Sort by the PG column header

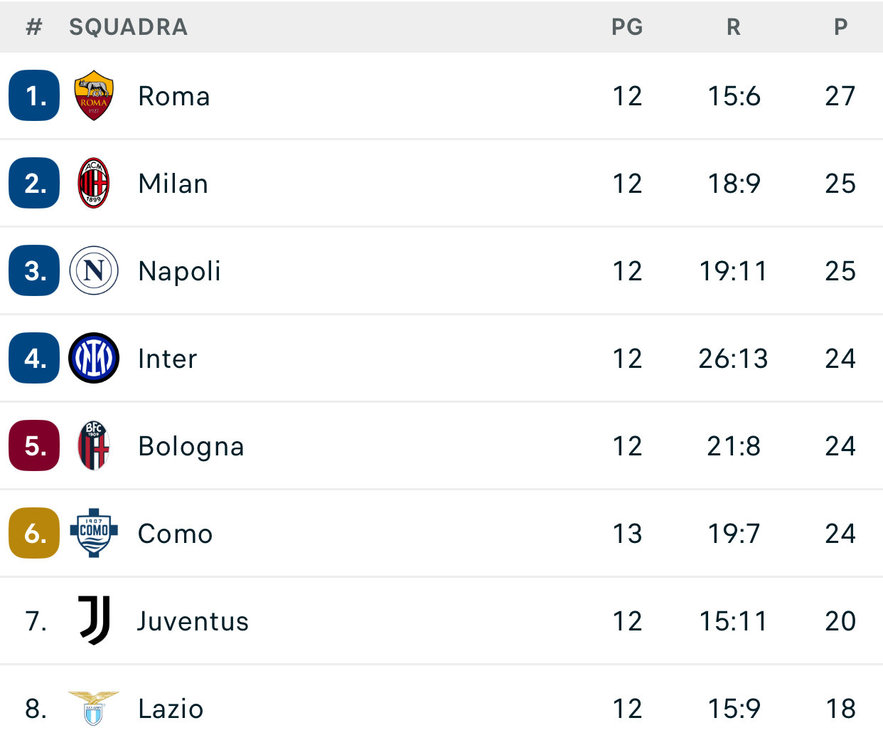(x=627, y=28)
